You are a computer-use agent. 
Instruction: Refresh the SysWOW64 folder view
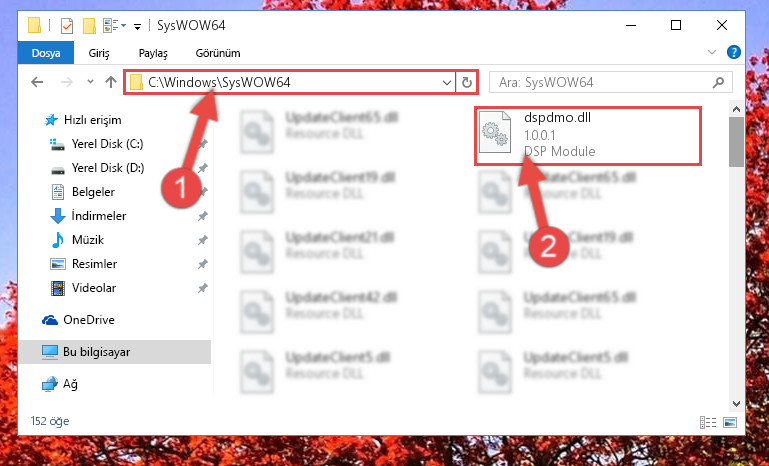[x=466, y=82]
